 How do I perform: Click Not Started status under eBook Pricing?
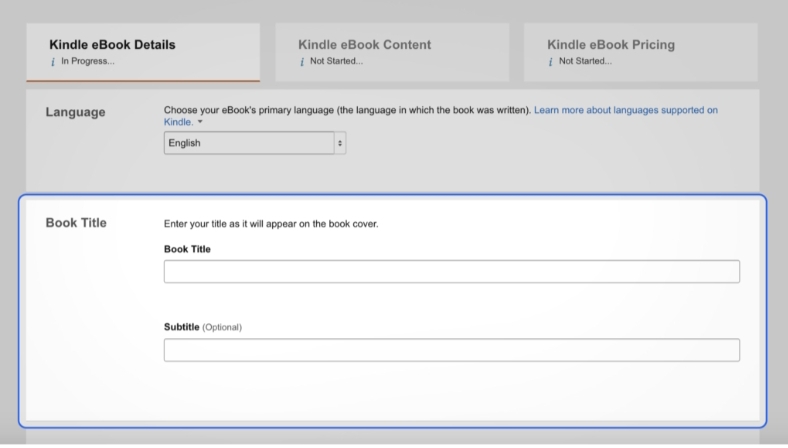[584, 62]
